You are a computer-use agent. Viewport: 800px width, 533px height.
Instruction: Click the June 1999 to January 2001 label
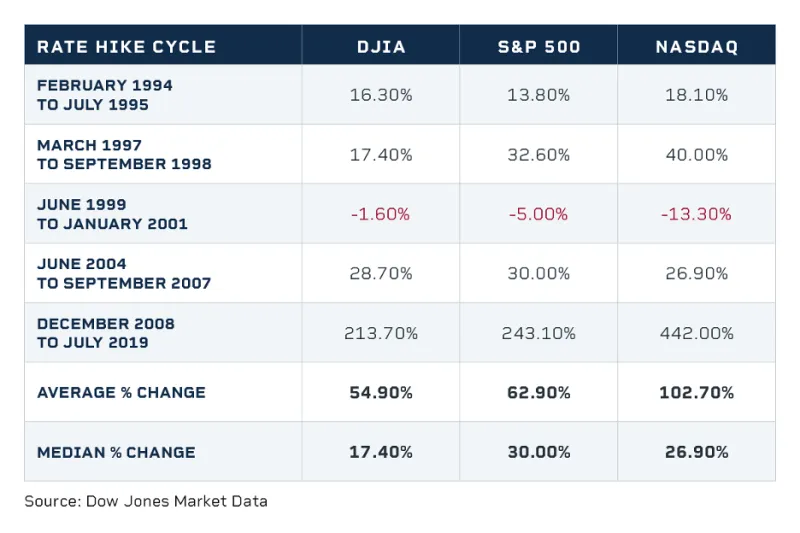click(x=112, y=214)
